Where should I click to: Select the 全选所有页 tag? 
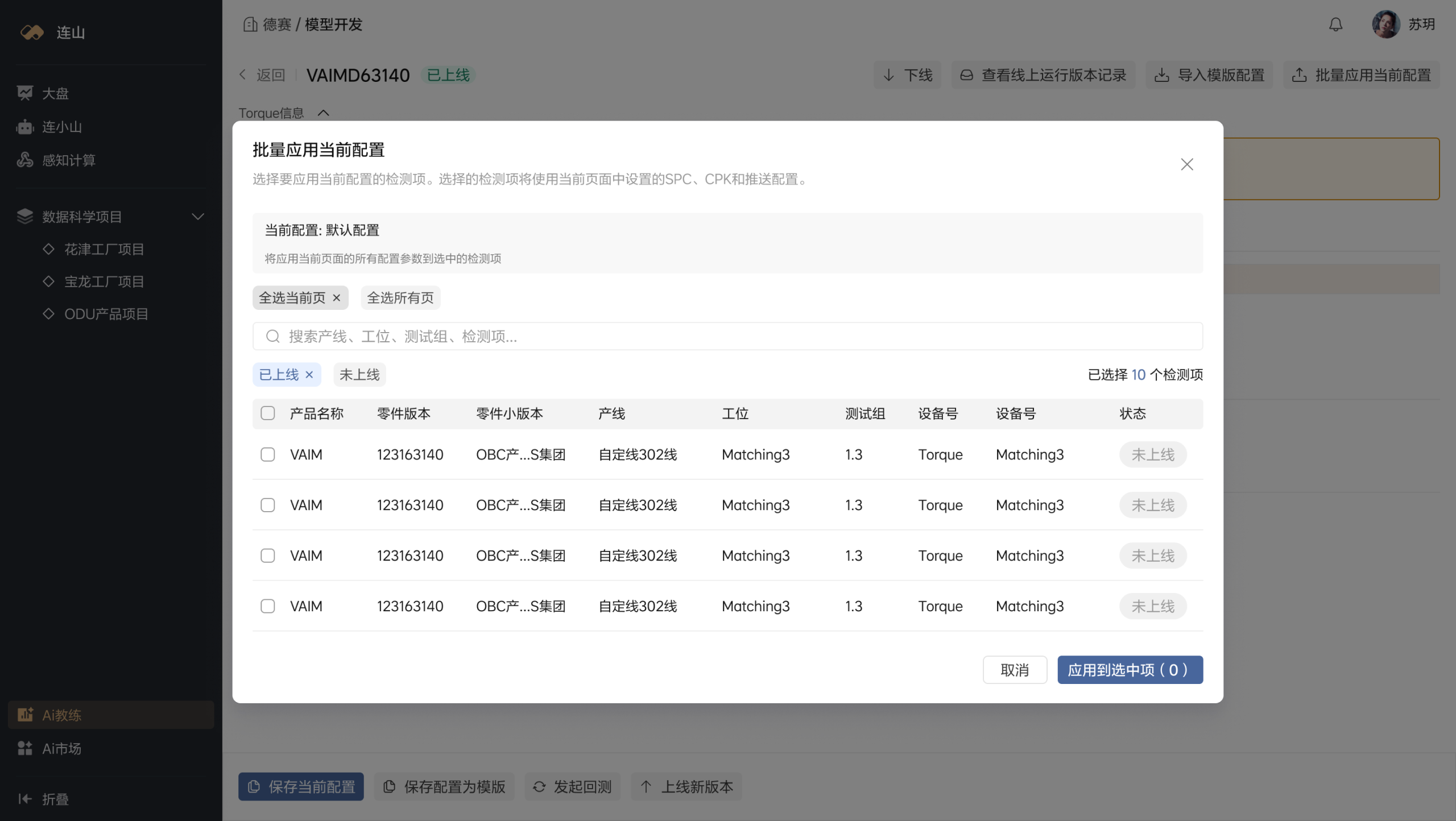400,297
